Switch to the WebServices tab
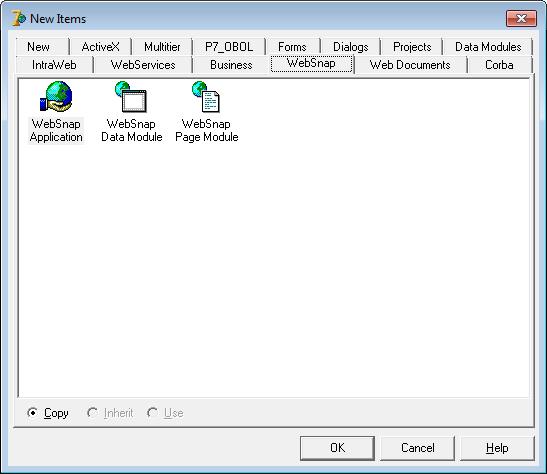547x474 pixels. point(143,65)
